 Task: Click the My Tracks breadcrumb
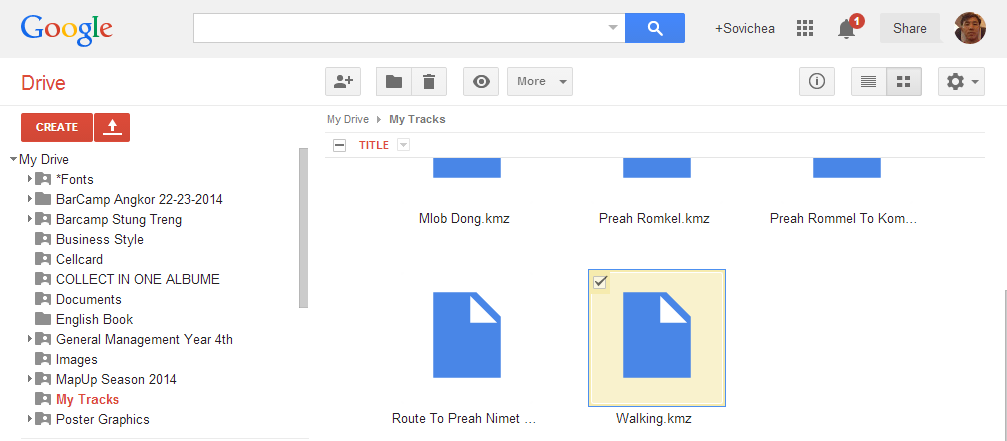click(417, 119)
